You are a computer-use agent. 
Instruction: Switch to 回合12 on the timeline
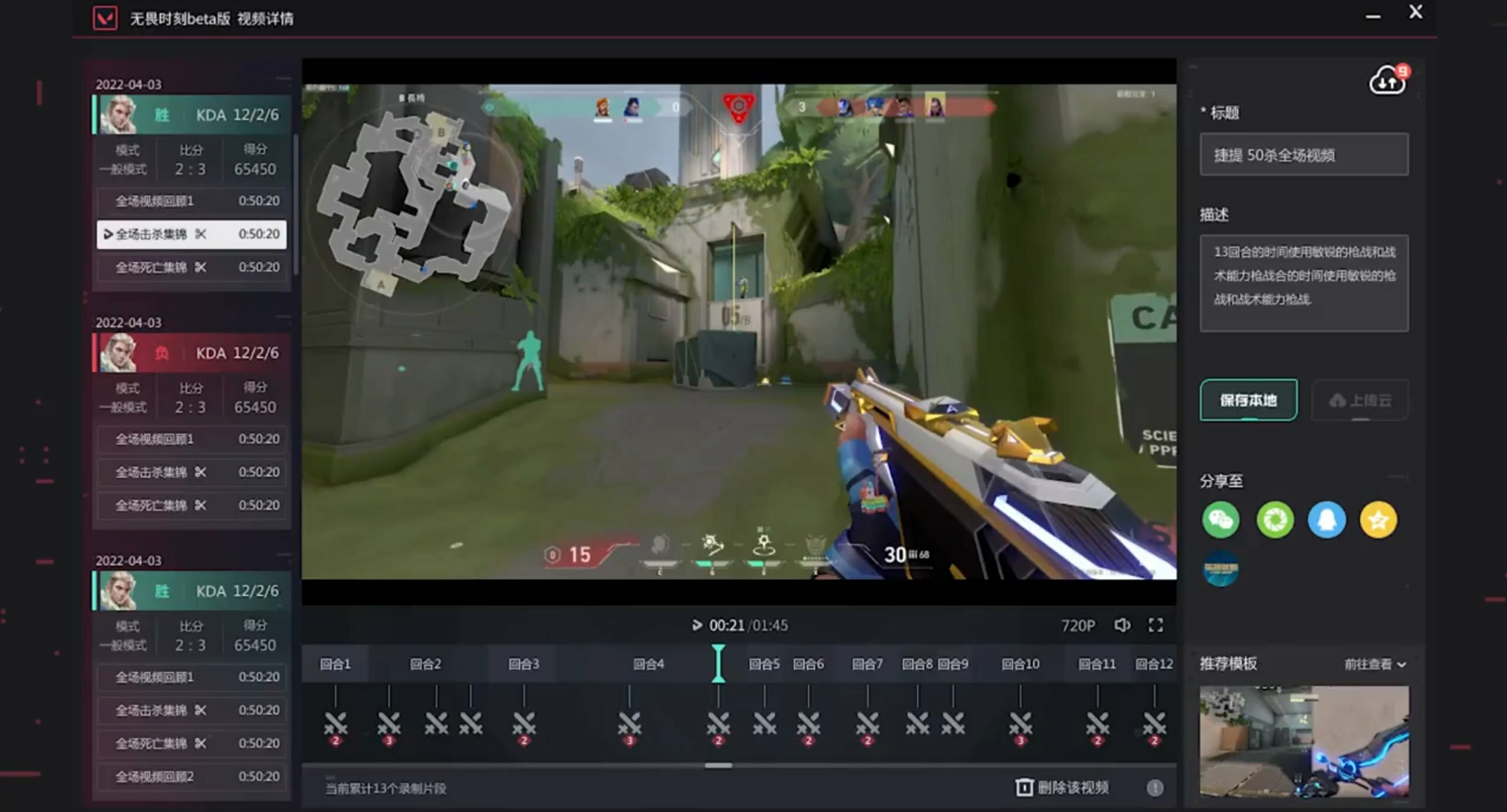[x=1154, y=664]
